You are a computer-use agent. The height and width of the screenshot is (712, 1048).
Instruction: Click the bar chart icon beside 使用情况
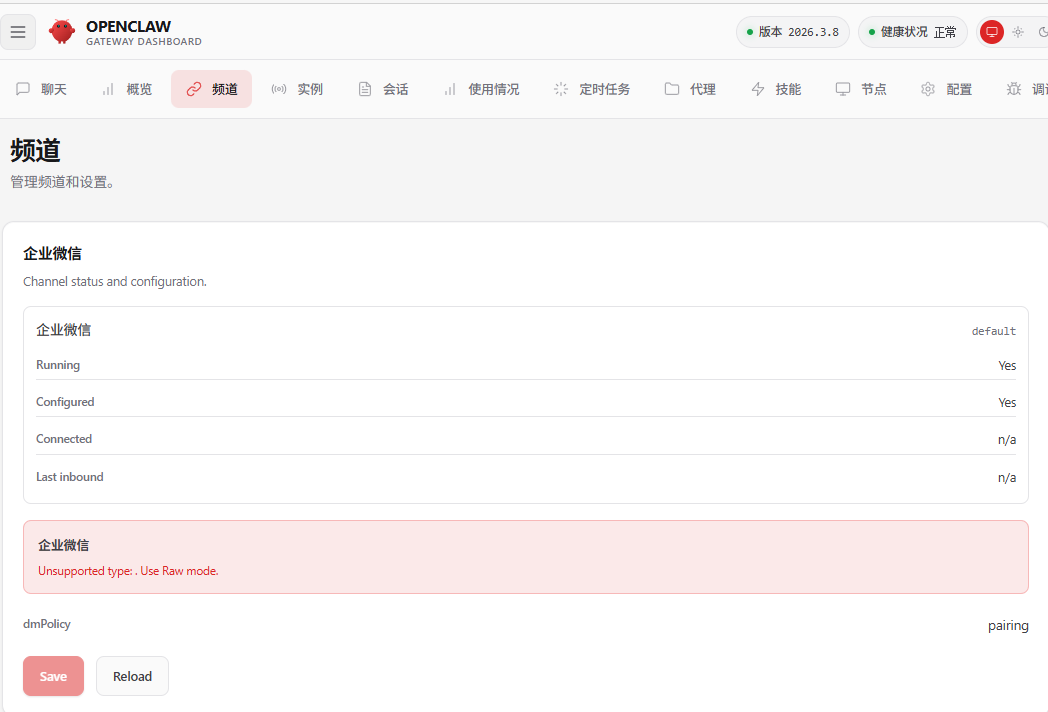pos(450,89)
